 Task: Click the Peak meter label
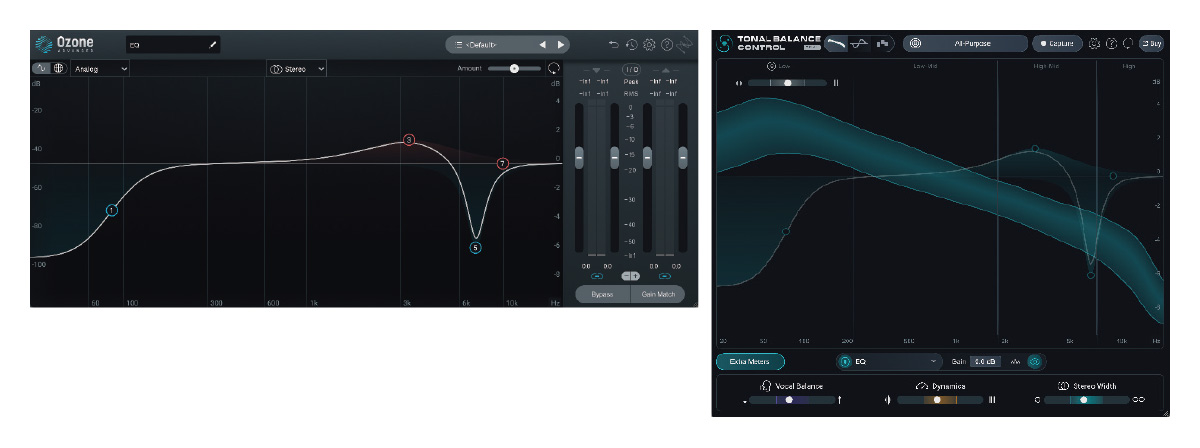click(x=631, y=82)
